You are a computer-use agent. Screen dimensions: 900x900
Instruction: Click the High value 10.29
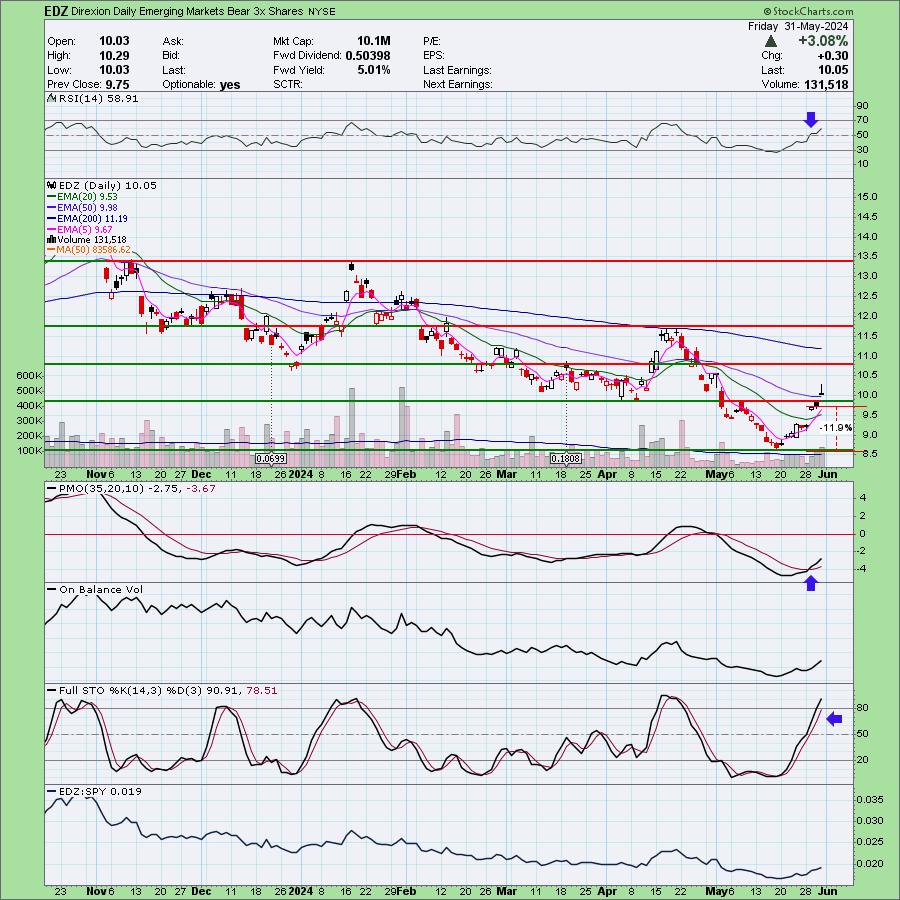[114, 56]
